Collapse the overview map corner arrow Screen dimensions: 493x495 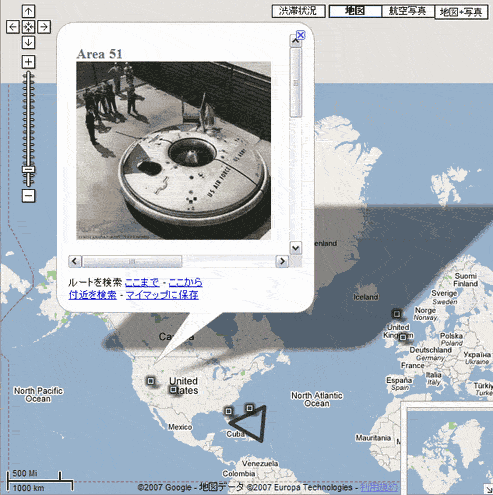click(x=488, y=490)
